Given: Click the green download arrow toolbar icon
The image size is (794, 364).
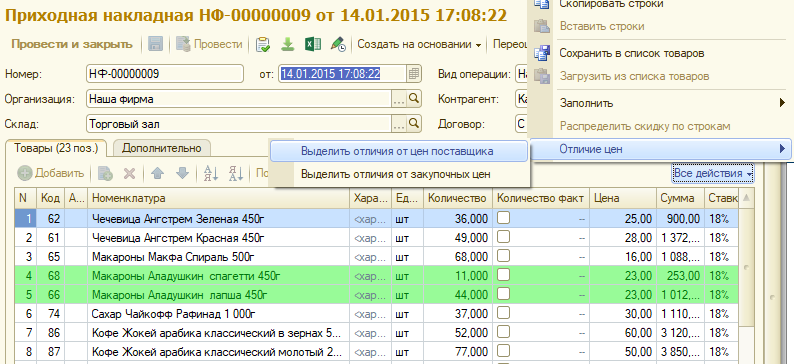Looking at the screenshot, I should point(288,44).
